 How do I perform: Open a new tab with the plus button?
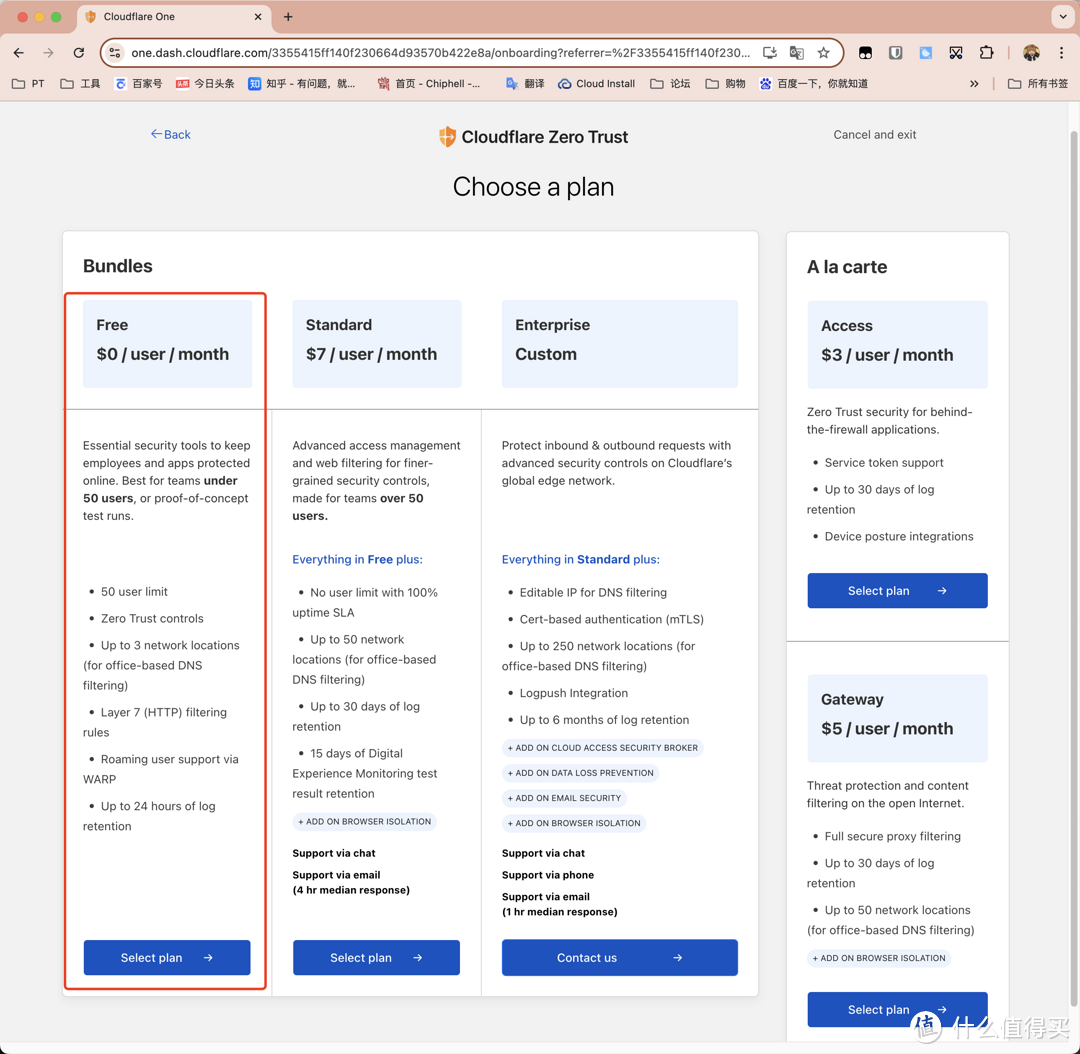288,17
